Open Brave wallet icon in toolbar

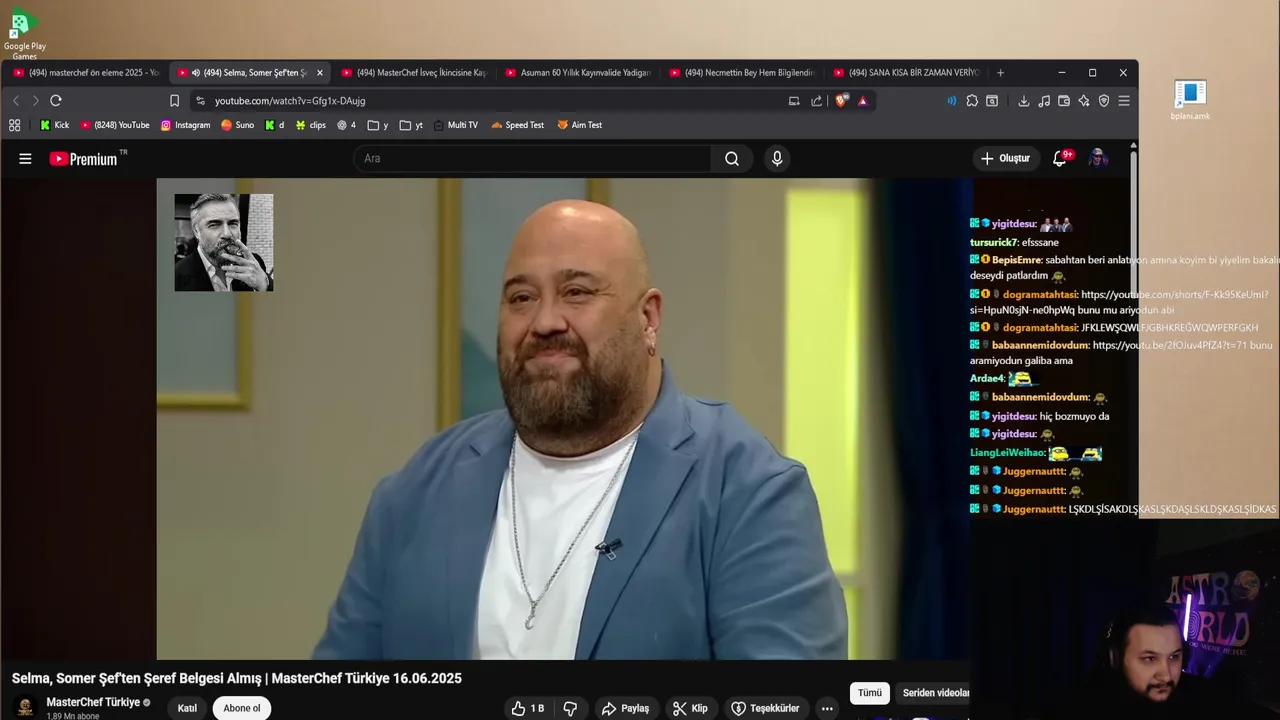[x=1064, y=101]
